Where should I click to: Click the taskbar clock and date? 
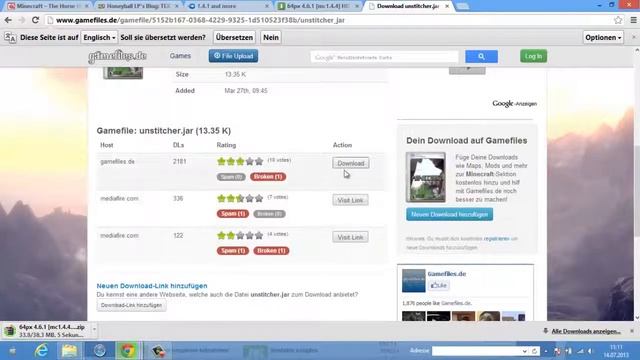pos(616,351)
